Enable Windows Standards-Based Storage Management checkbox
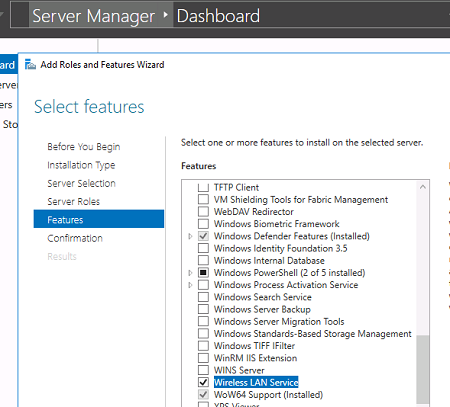The image size is (450, 407). click(x=203, y=334)
